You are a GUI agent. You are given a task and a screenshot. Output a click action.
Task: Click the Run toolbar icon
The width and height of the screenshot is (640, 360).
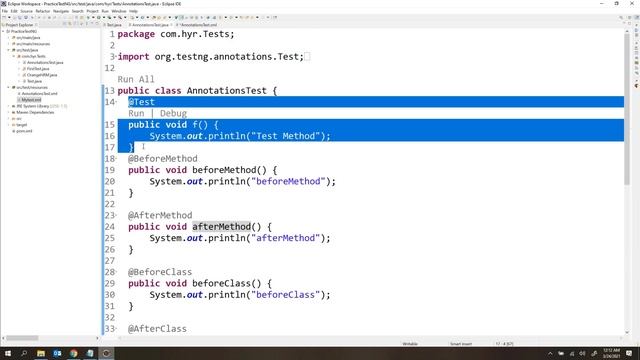click(x=98, y=18)
